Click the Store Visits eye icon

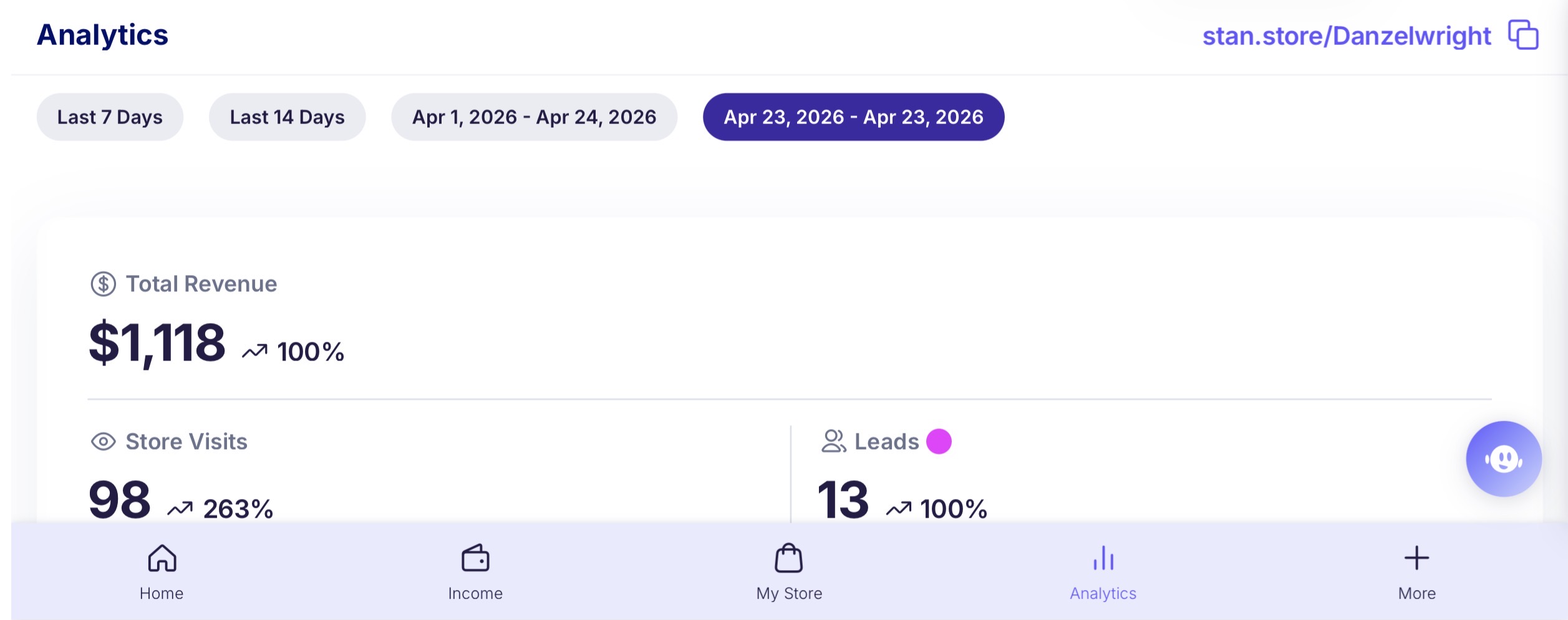tap(104, 442)
